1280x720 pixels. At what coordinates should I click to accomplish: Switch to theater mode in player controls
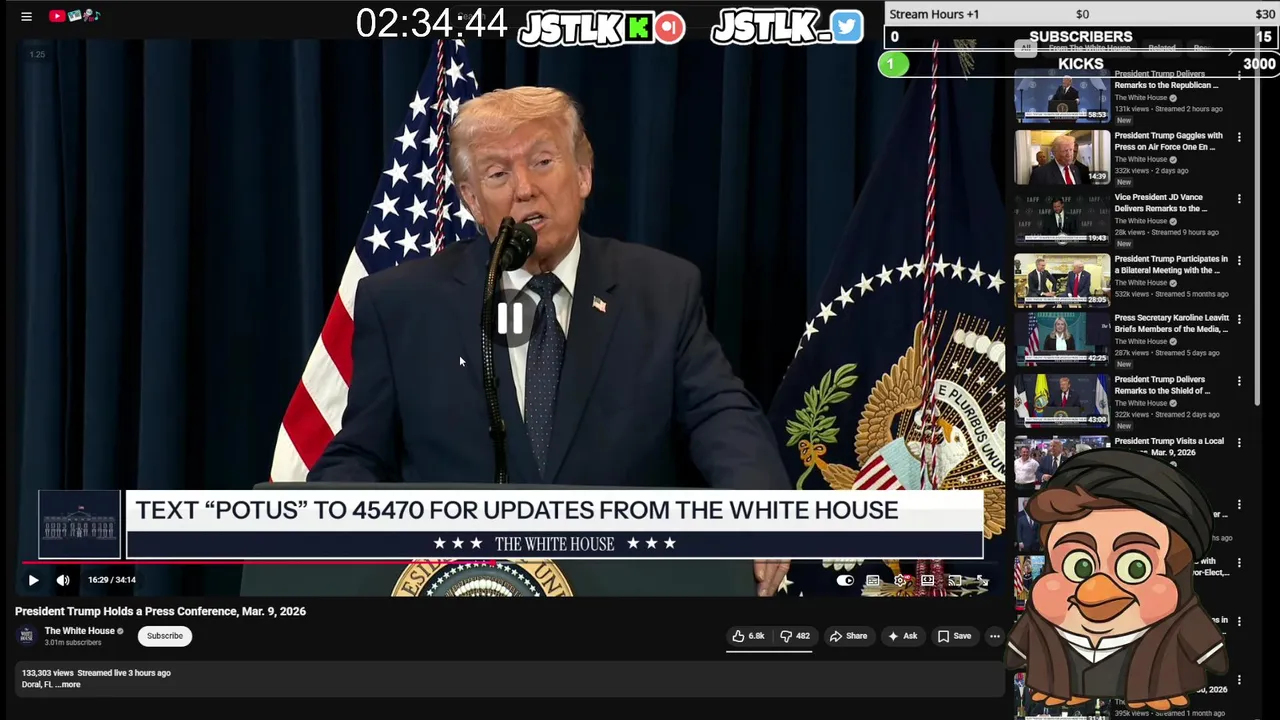point(928,580)
